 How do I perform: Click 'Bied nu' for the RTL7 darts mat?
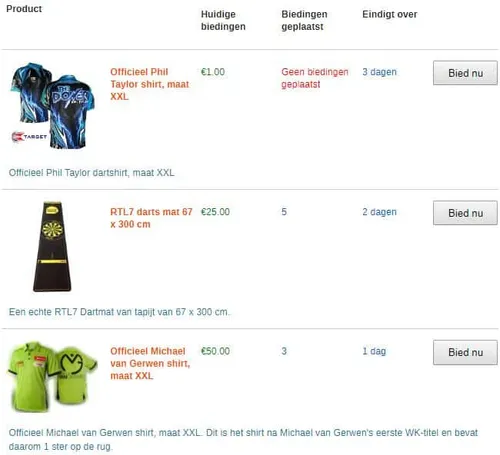pos(465,213)
